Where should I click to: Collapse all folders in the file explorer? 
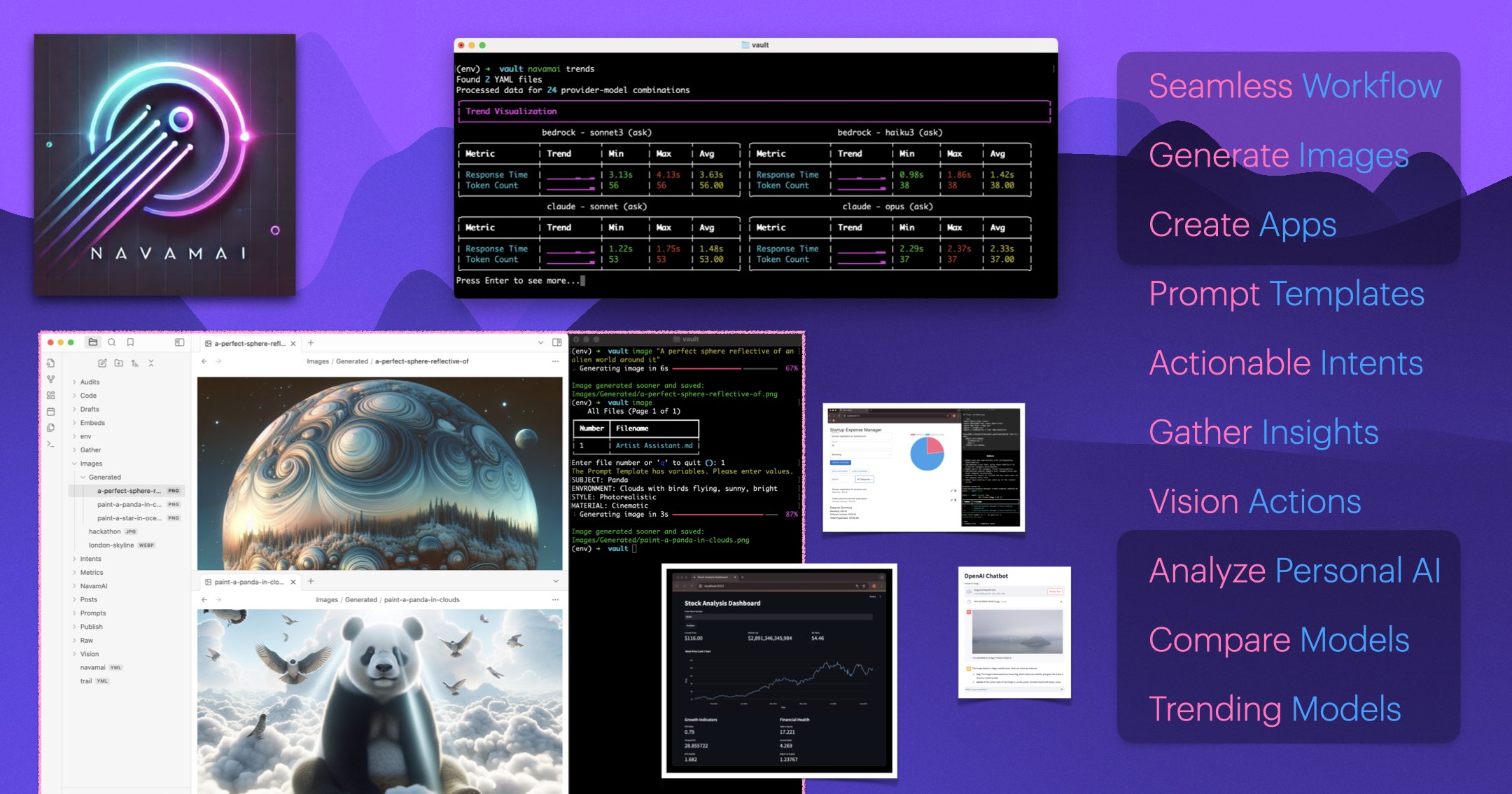tap(151, 363)
